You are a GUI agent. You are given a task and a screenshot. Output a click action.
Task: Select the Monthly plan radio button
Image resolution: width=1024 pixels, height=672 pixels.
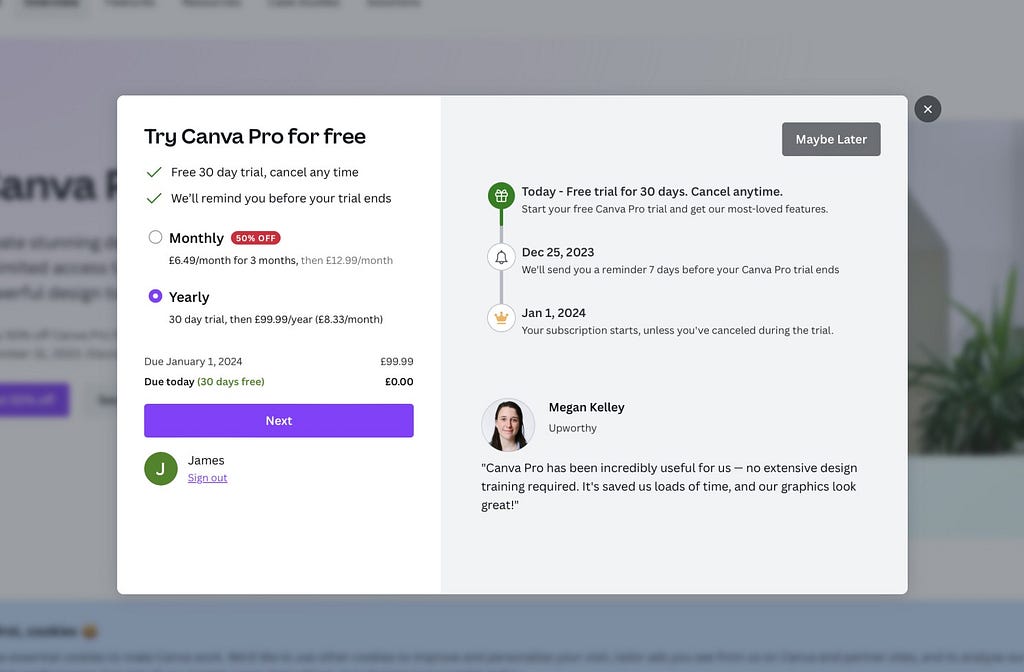click(155, 237)
